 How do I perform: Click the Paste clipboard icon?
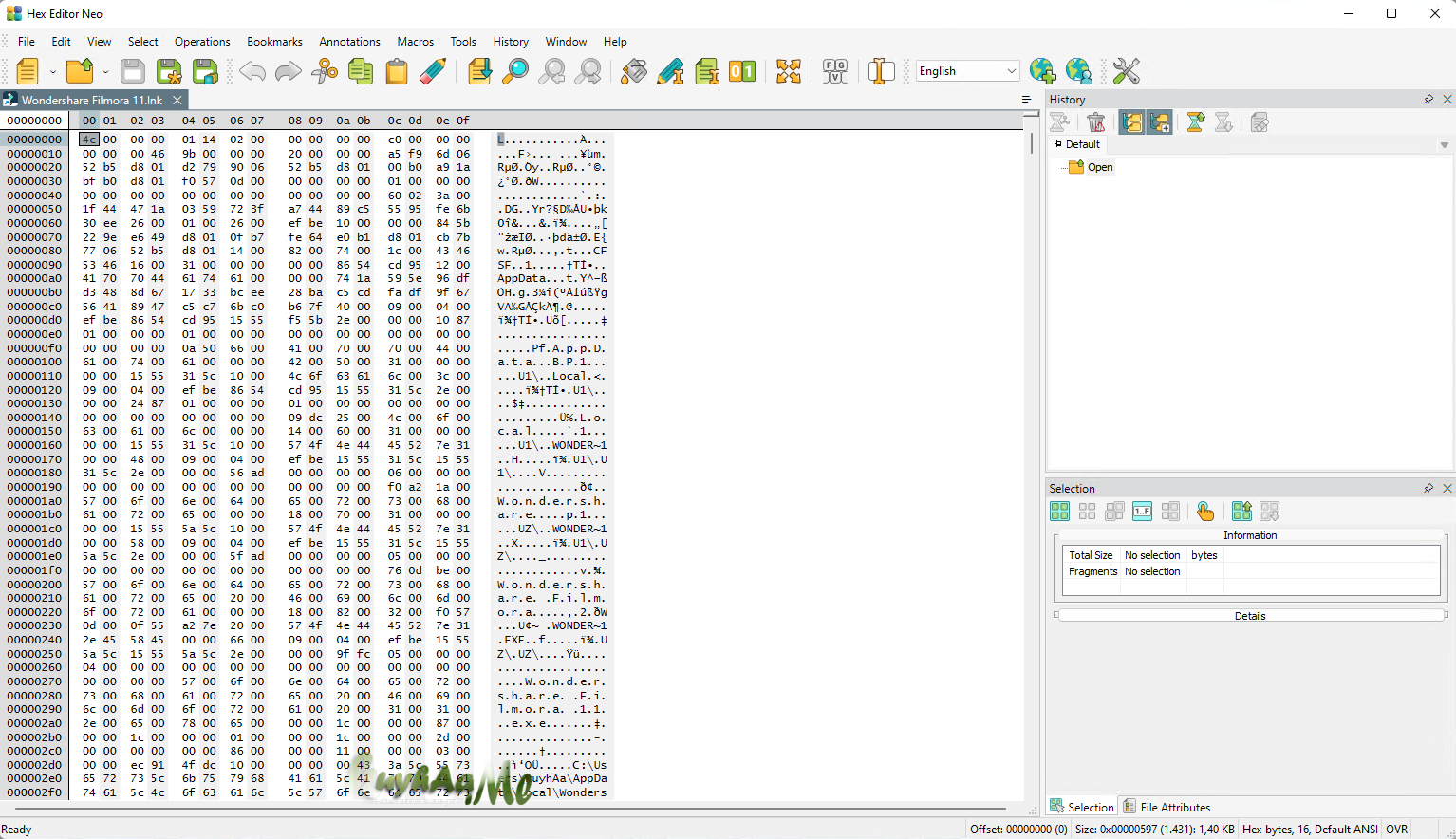coord(397,71)
